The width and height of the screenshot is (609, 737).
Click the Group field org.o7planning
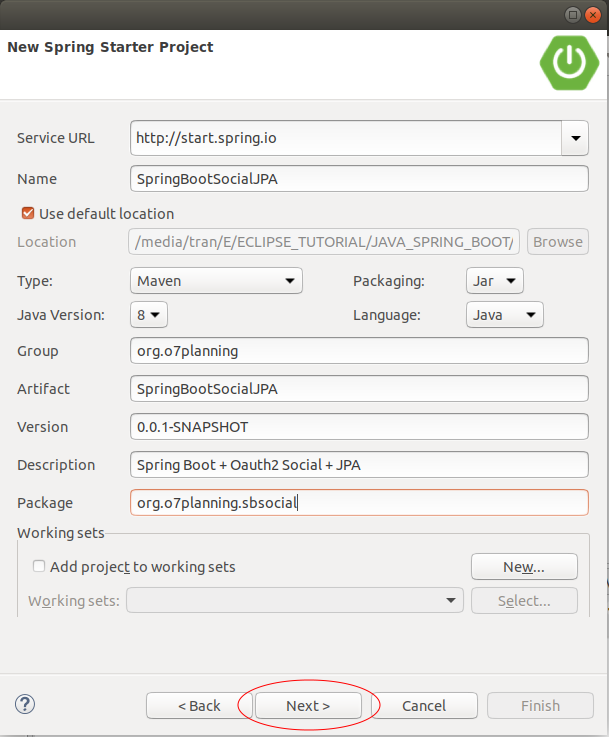[359, 351]
